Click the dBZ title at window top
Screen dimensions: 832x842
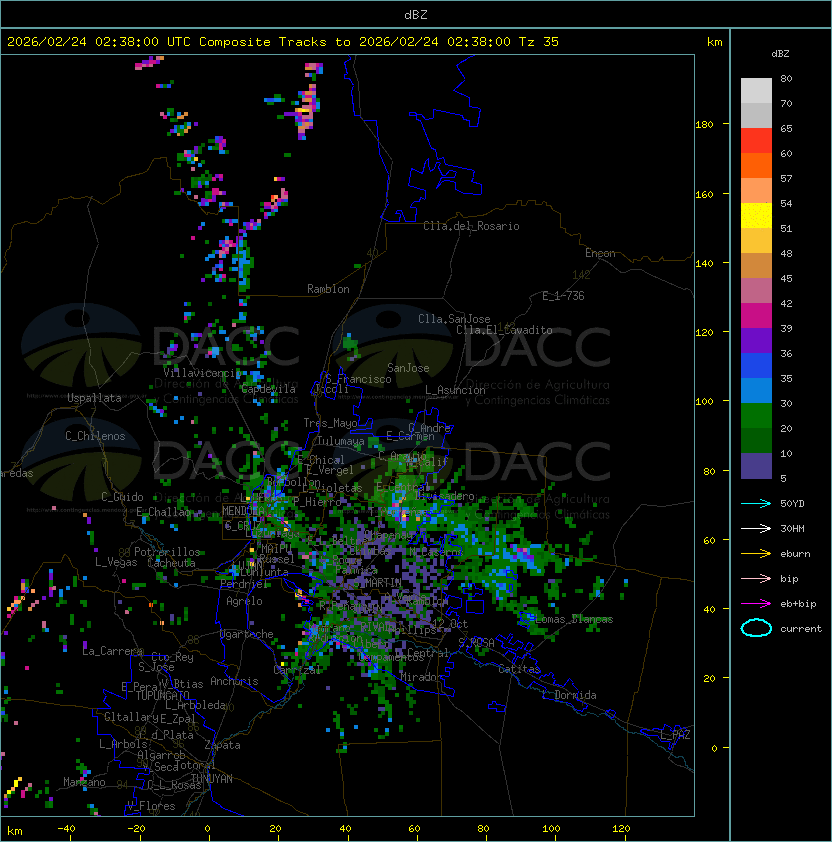[416, 14]
